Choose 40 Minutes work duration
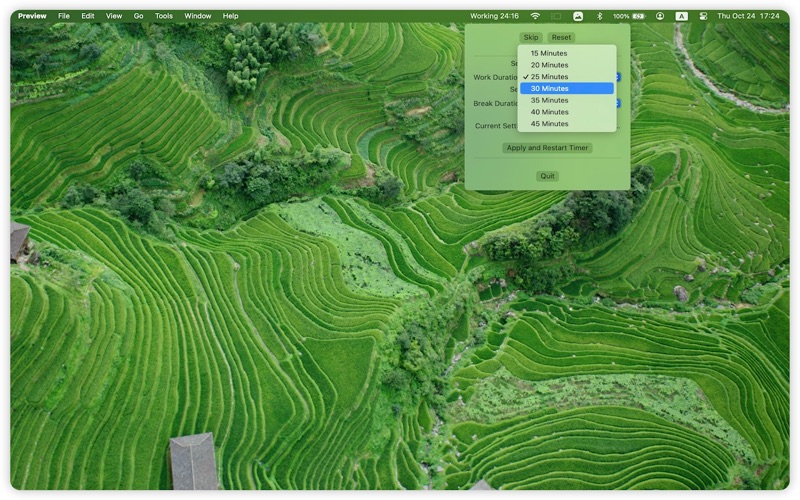 tap(567, 112)
